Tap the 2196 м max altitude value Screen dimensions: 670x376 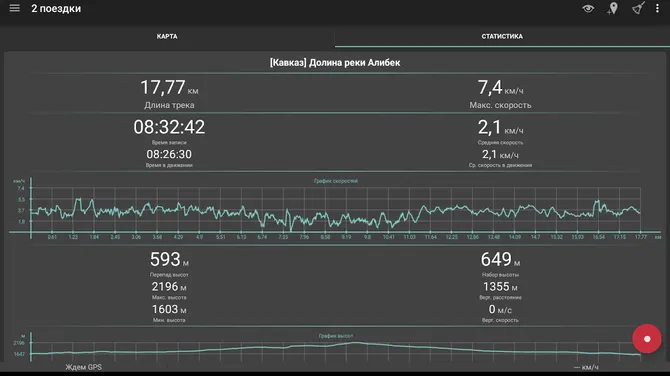coord(169,286)
